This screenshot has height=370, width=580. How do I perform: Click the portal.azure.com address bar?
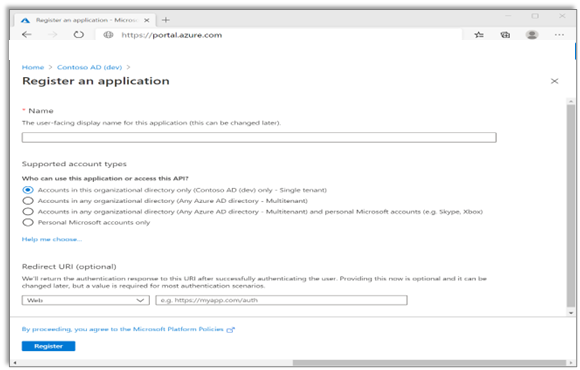279,35
